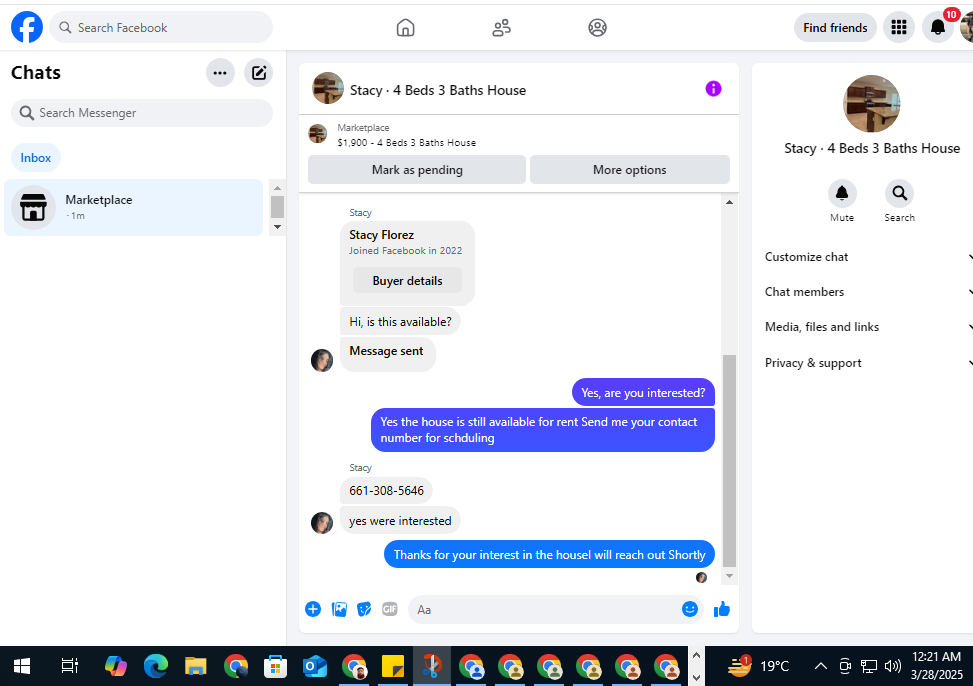Viewport: 973px width, 686px height.
Task: Click the Search Messenger field
Action: (141, 113)
